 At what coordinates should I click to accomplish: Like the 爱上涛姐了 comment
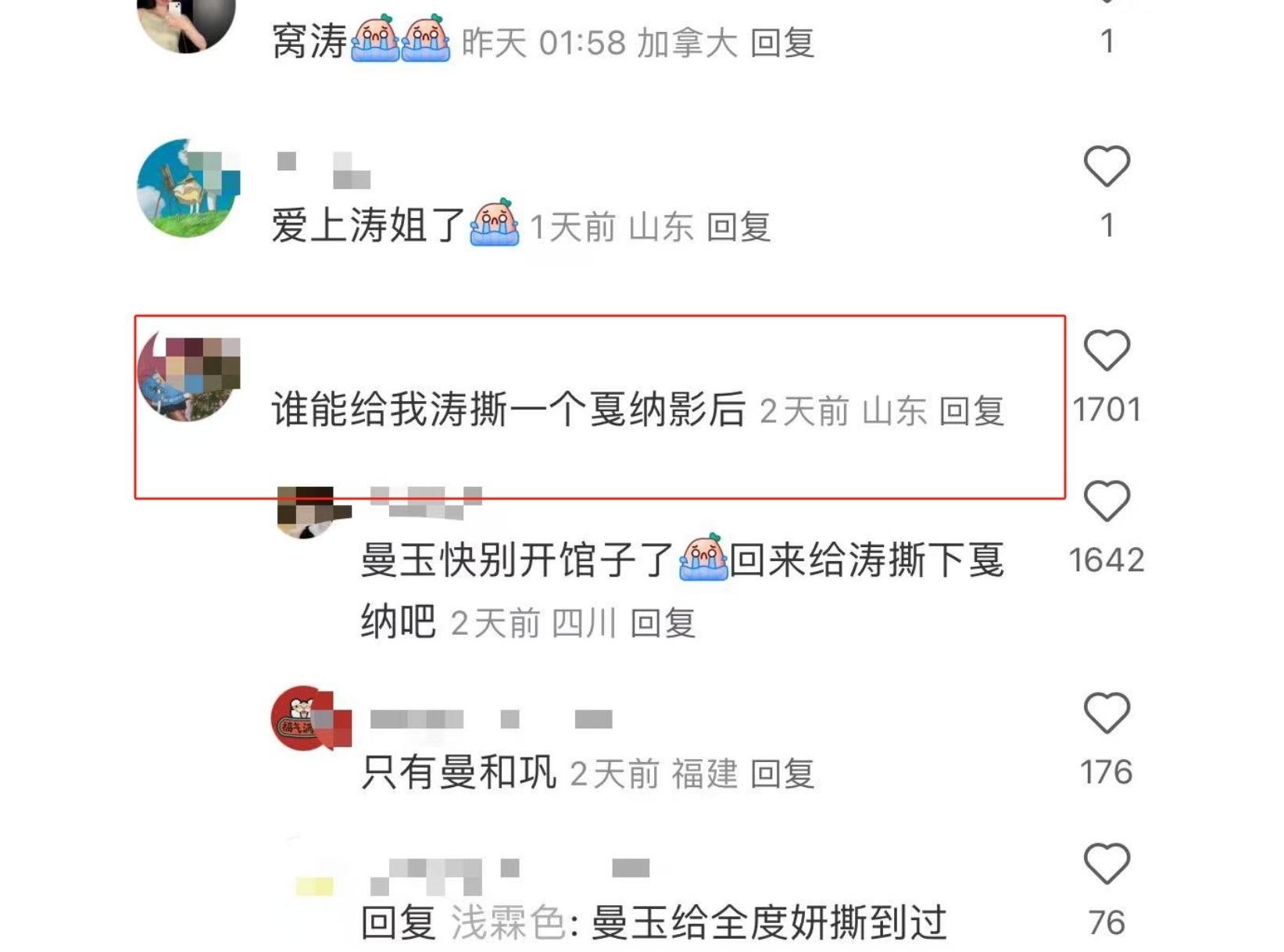1107,166
